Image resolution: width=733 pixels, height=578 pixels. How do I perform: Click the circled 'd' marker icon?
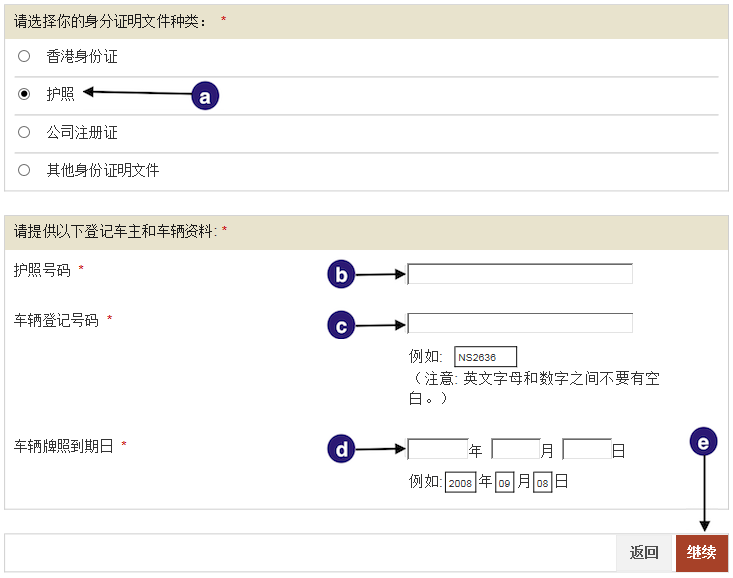pos(341,450)
